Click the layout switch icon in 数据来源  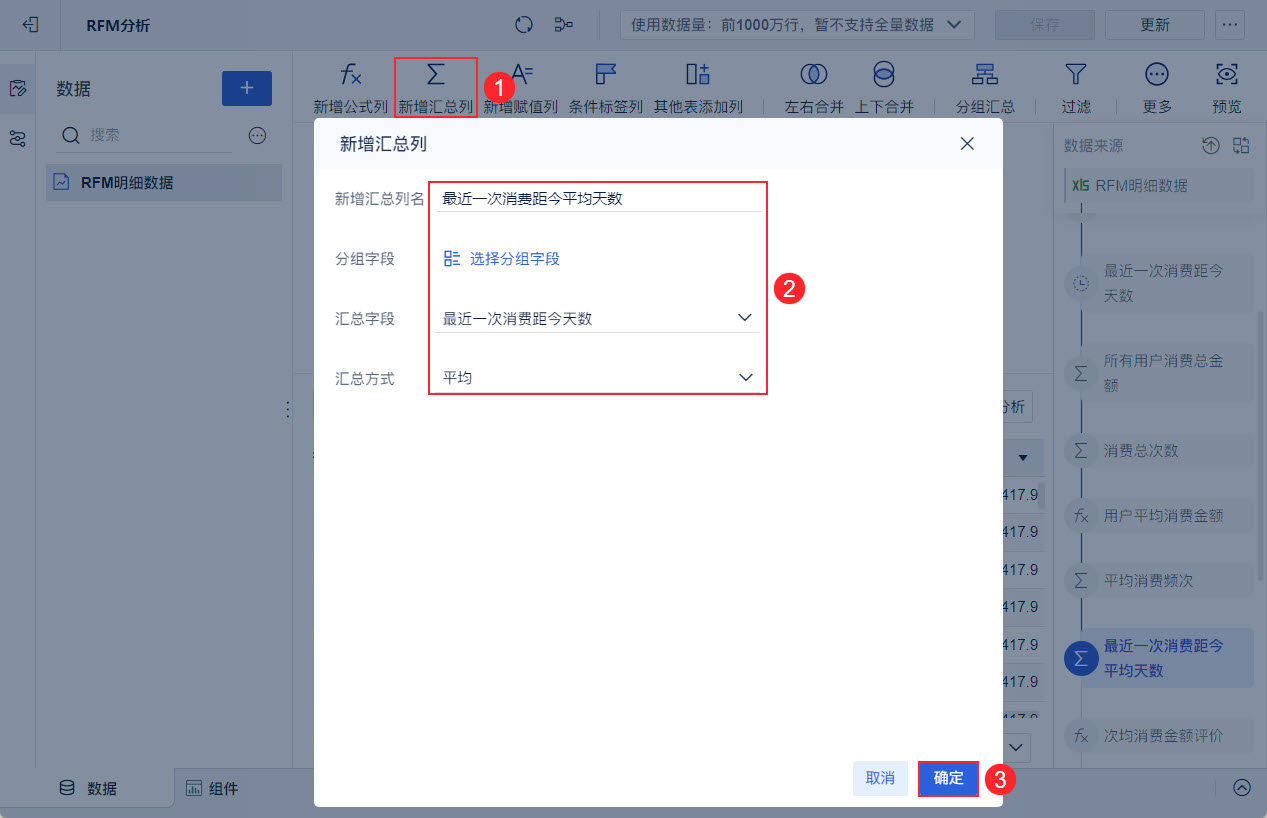click(x=1241, y=146)
